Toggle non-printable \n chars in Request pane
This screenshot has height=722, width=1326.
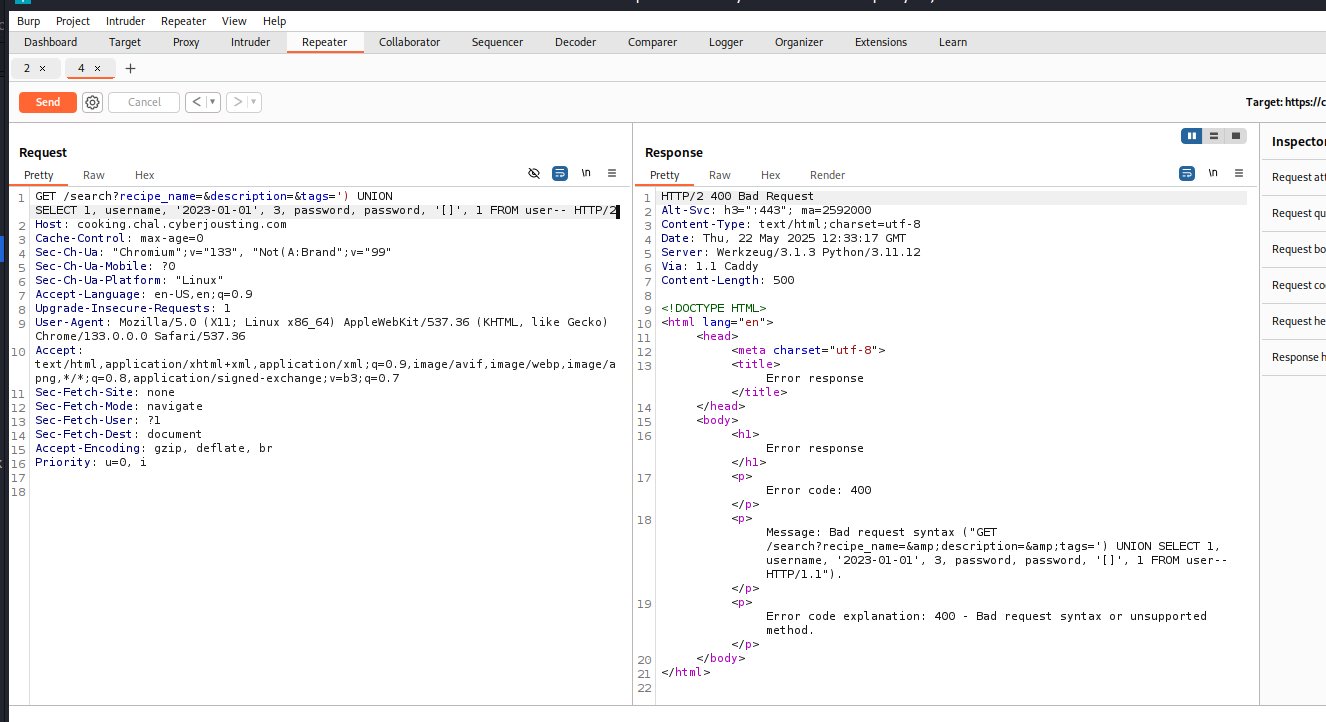(586, 173)
